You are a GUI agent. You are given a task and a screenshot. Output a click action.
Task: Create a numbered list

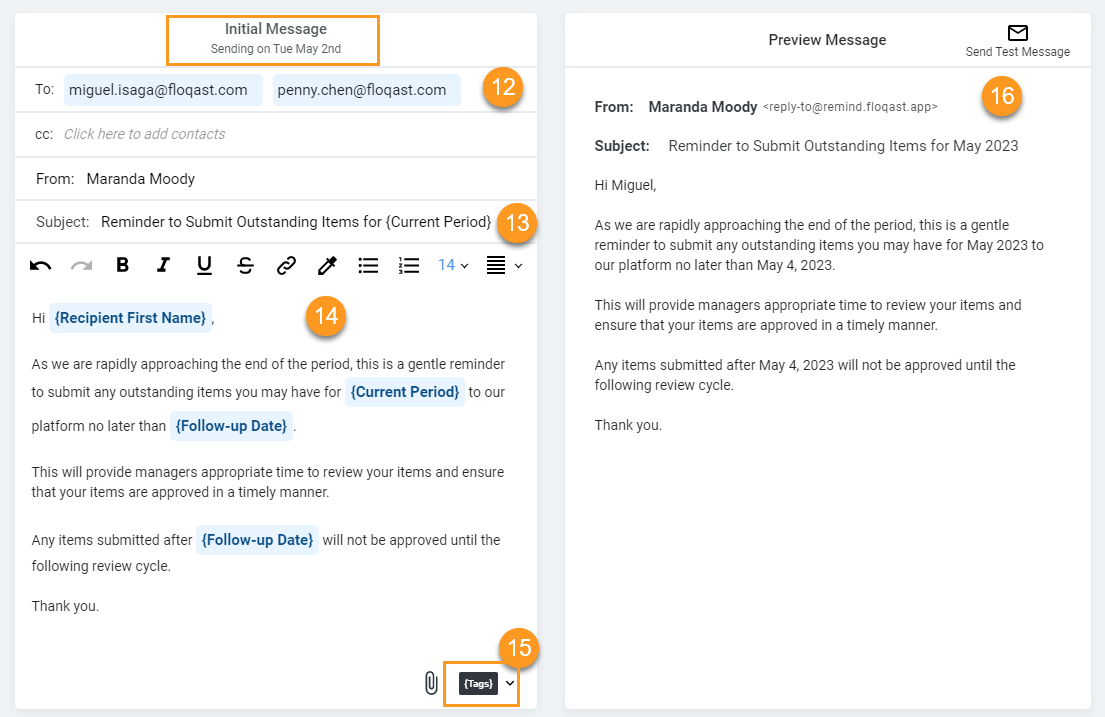click(409, 265)
